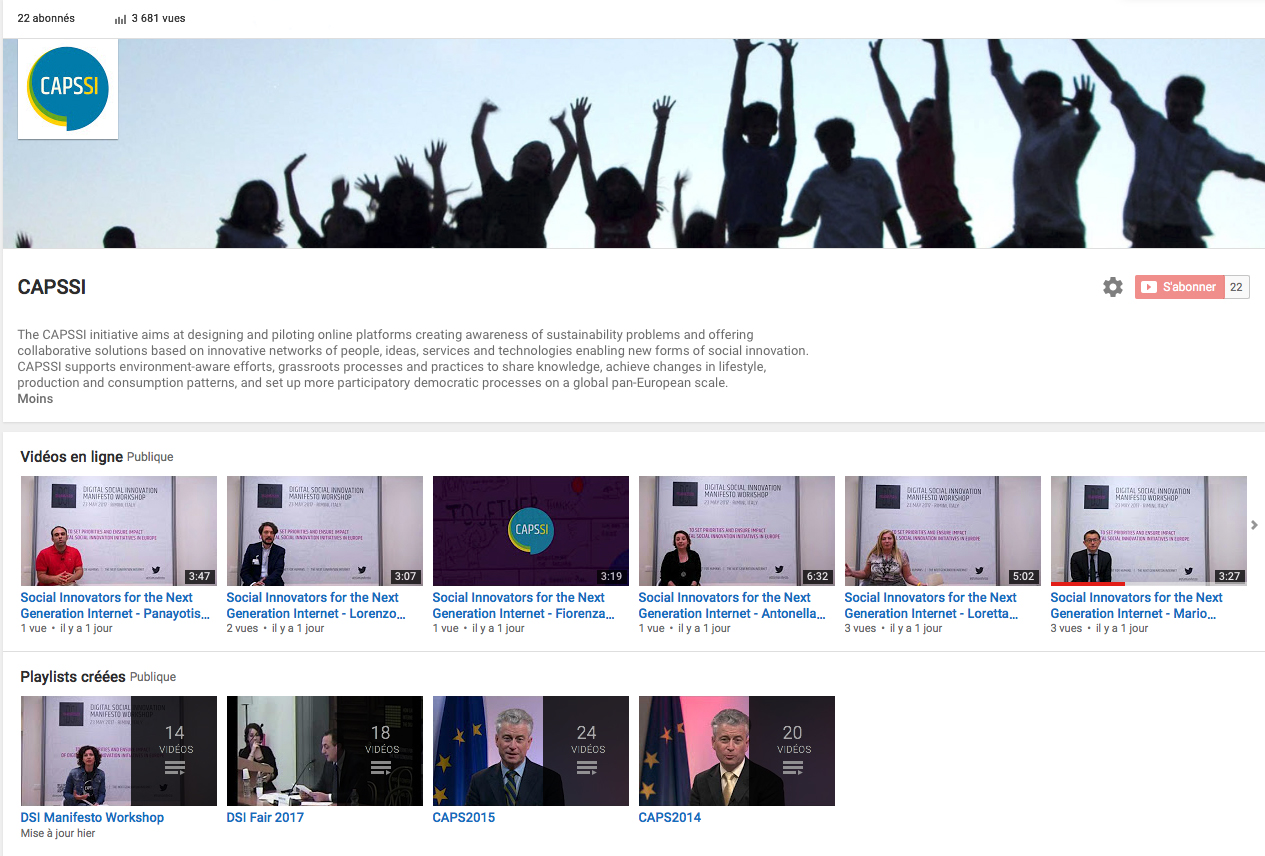
Task: Play the Panayotis video thumbnail
Action: pyautogui.click(x=118, y=531)
